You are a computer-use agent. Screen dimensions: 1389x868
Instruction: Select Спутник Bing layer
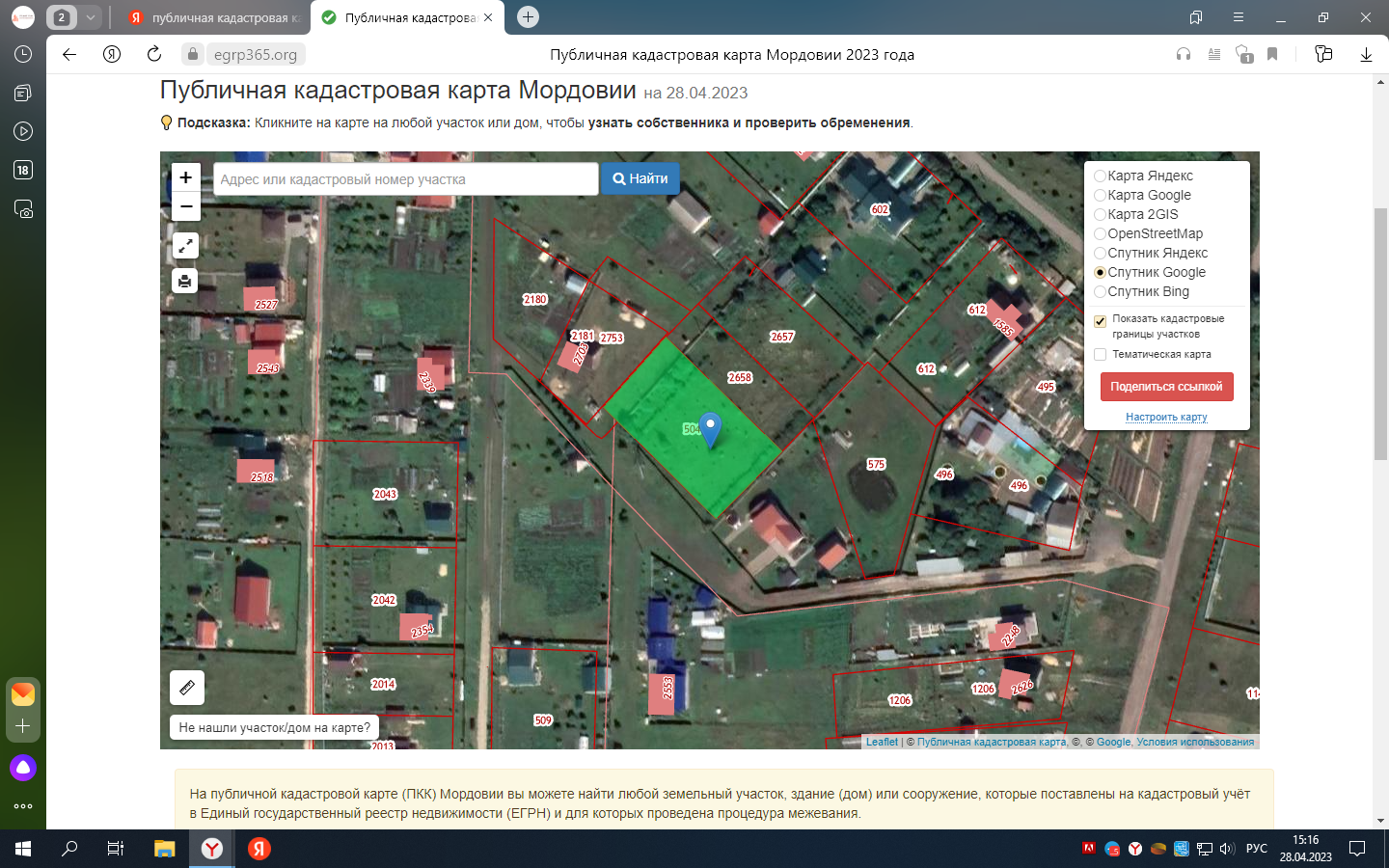1142,291
